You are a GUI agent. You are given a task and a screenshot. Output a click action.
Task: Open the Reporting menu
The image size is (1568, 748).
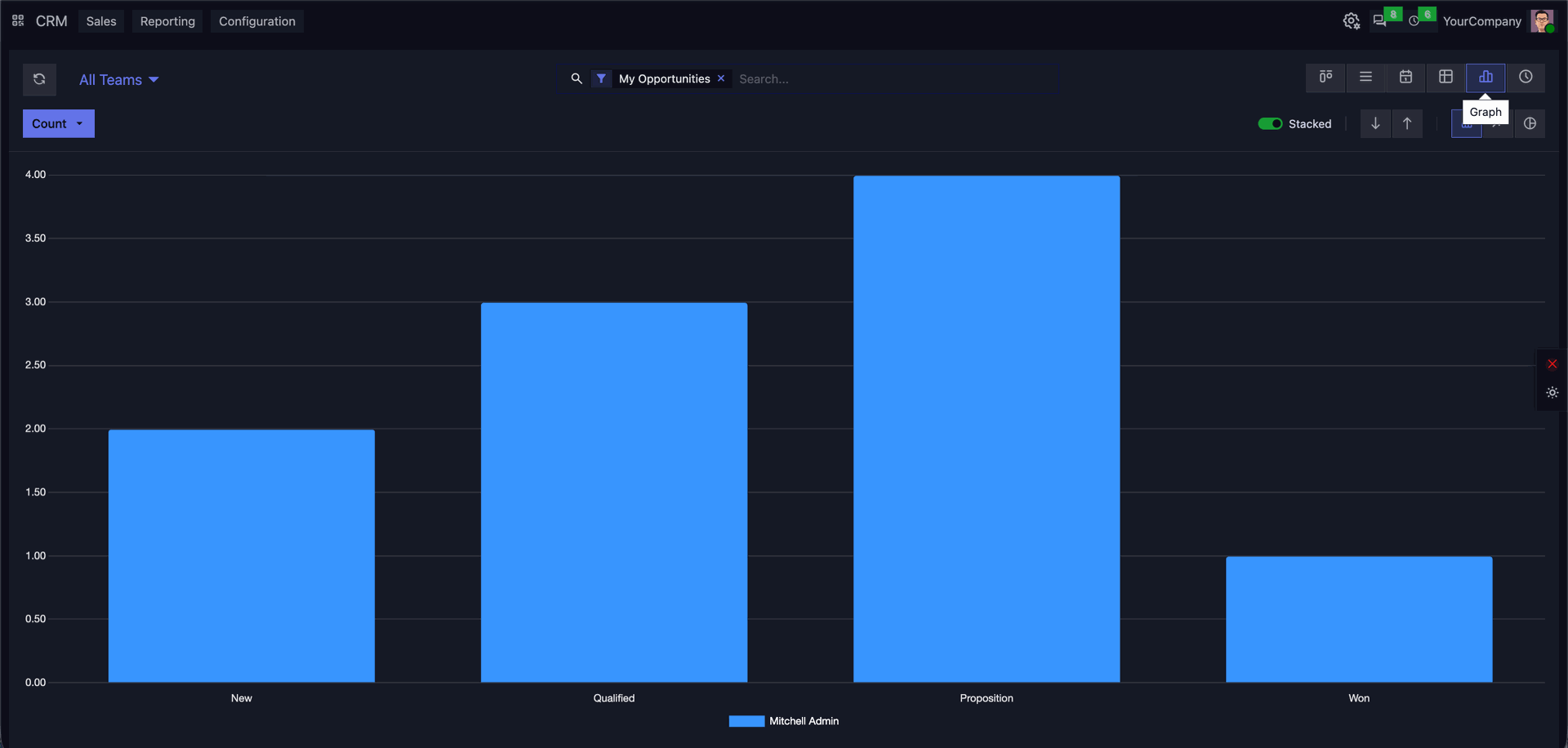[167, 21]
